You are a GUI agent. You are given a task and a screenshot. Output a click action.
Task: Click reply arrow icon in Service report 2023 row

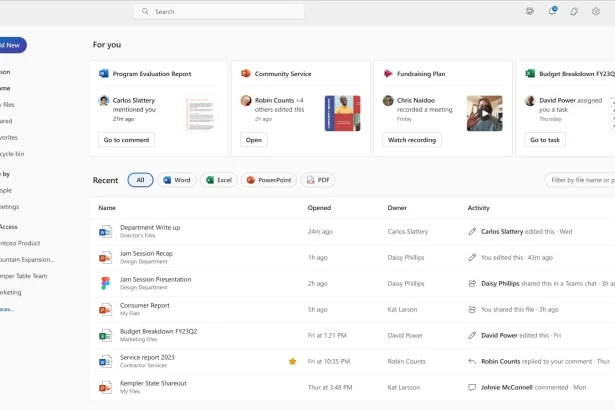pyautogui.click(x=472, y=361)
